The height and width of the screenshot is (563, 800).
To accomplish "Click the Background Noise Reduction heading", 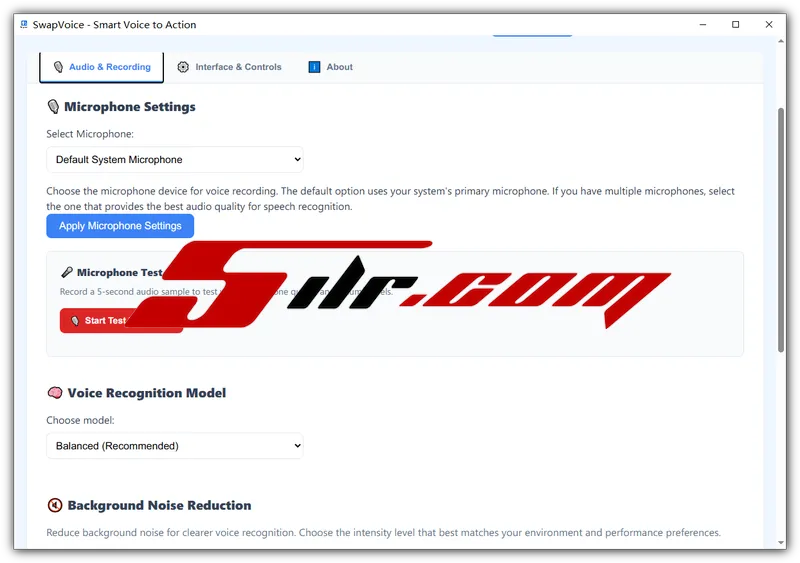I will pos(159,505).
